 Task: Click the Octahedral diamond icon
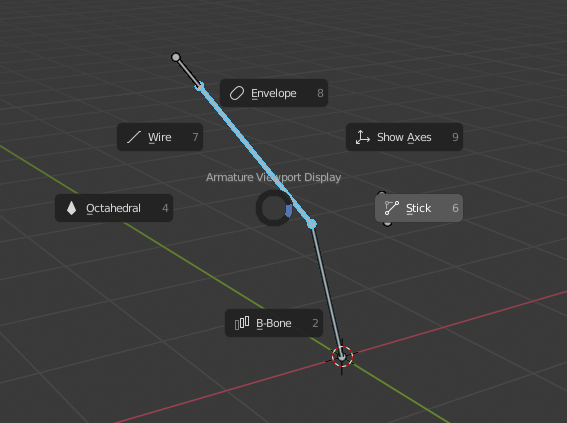tap(72, 208)
